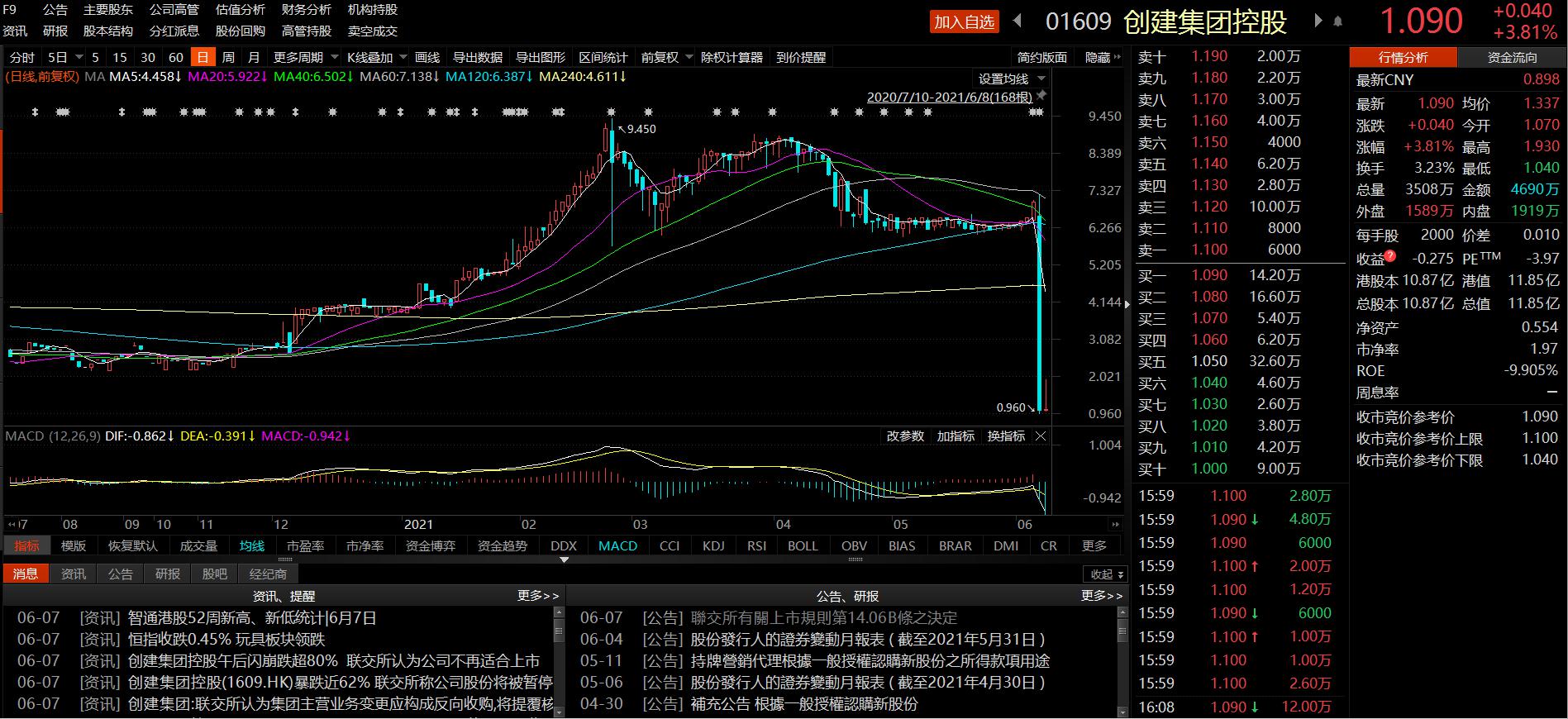Click the 改参数 button on MACD panel
The width and height of the screenshot is (1568, 719).
coord(905,436)
